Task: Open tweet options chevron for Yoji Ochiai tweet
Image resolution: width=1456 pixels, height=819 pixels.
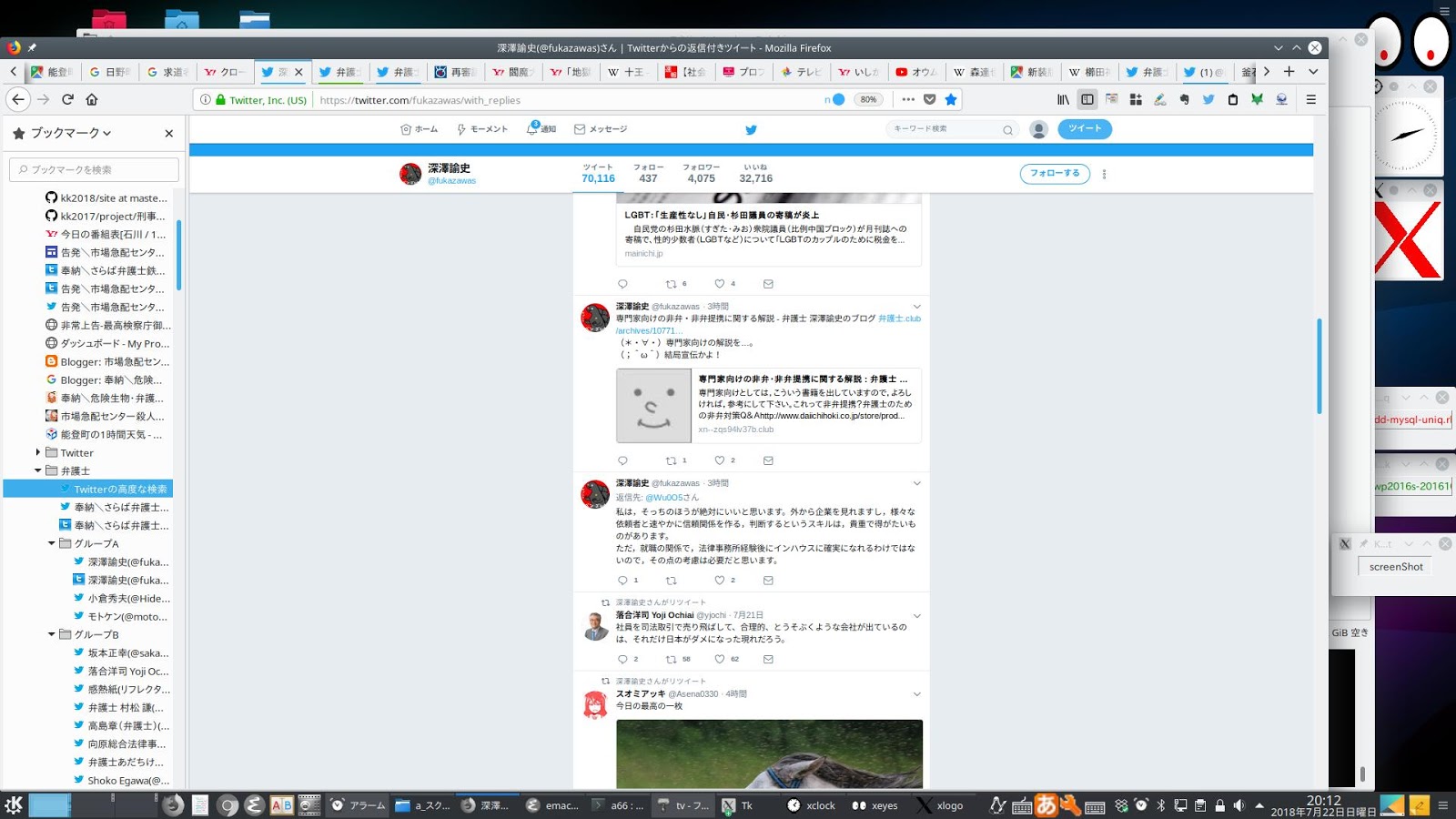Action: pyautogui.click(x=916, y=616)
